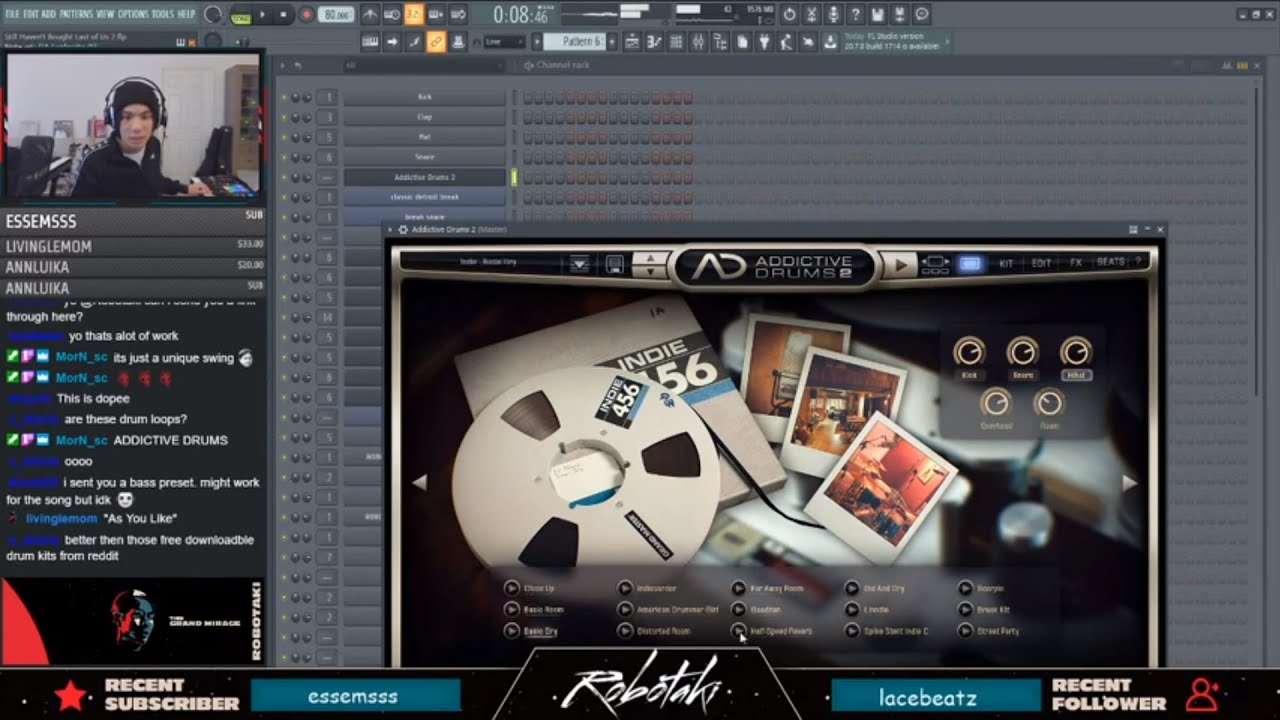Open the EDIT menu
Screen dimensions: 1280x720
[30, 15]
